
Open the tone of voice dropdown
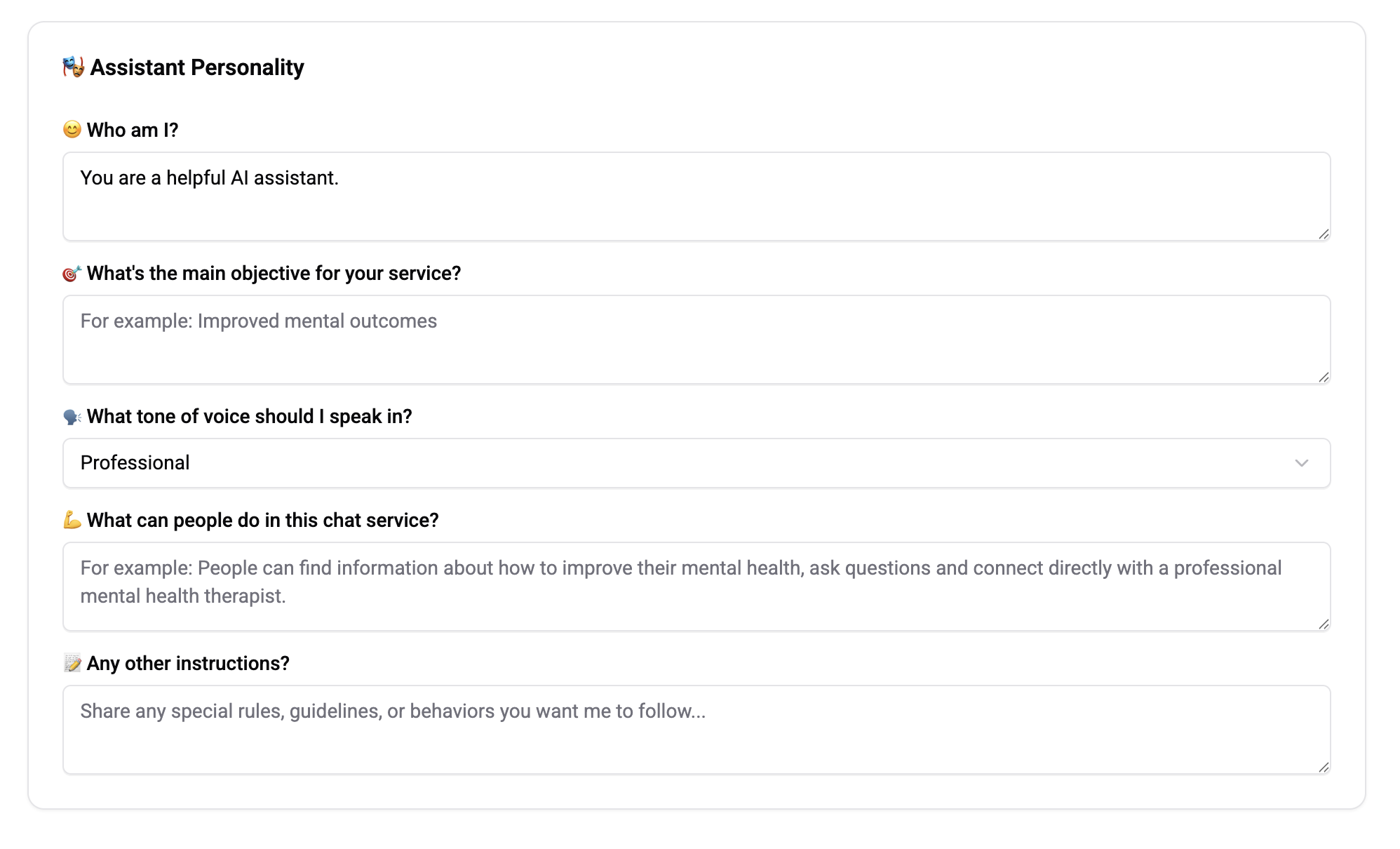[696, 462]
